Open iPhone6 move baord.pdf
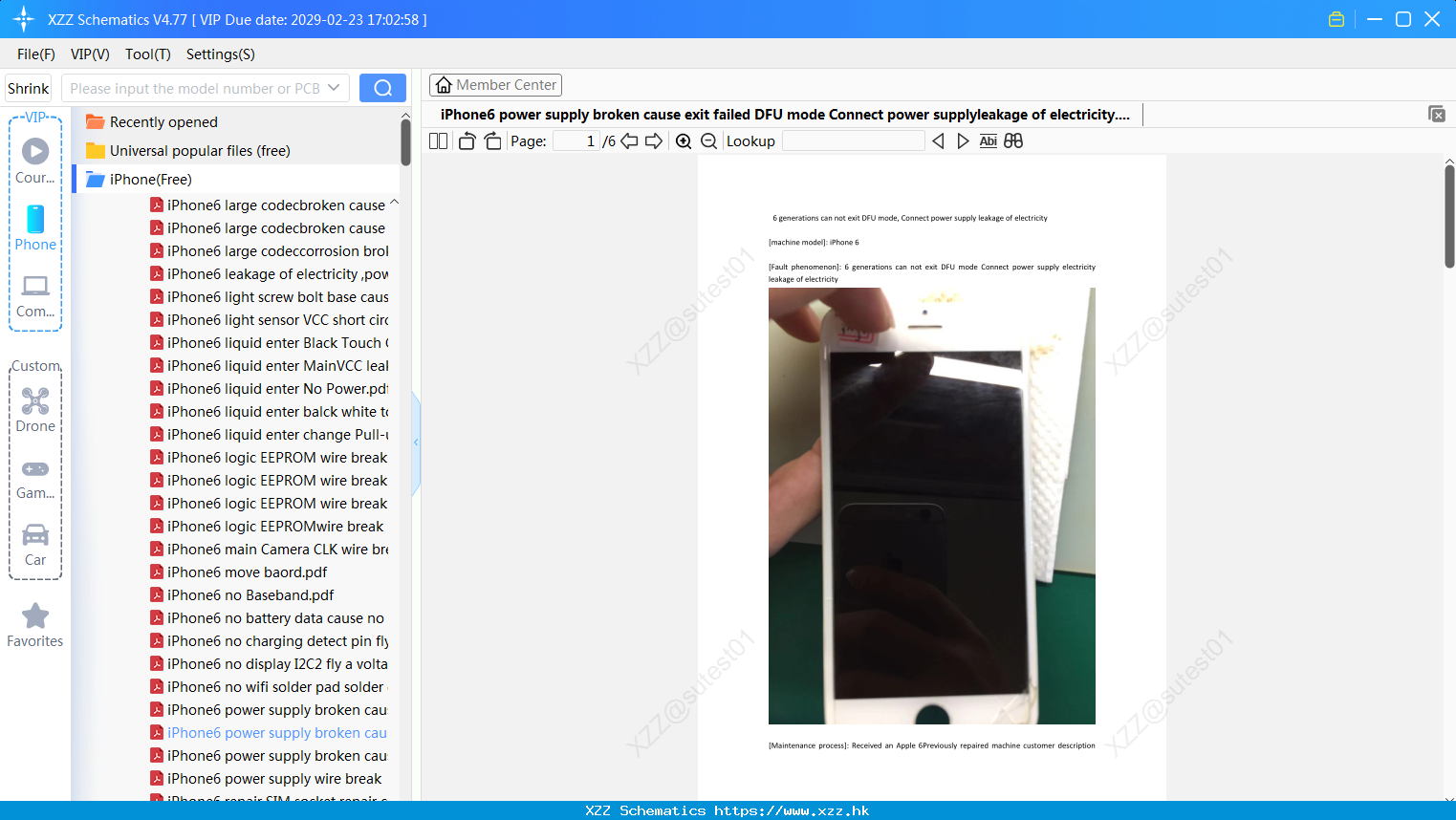This screenshot has width=1456, height=820. (239, 572)
